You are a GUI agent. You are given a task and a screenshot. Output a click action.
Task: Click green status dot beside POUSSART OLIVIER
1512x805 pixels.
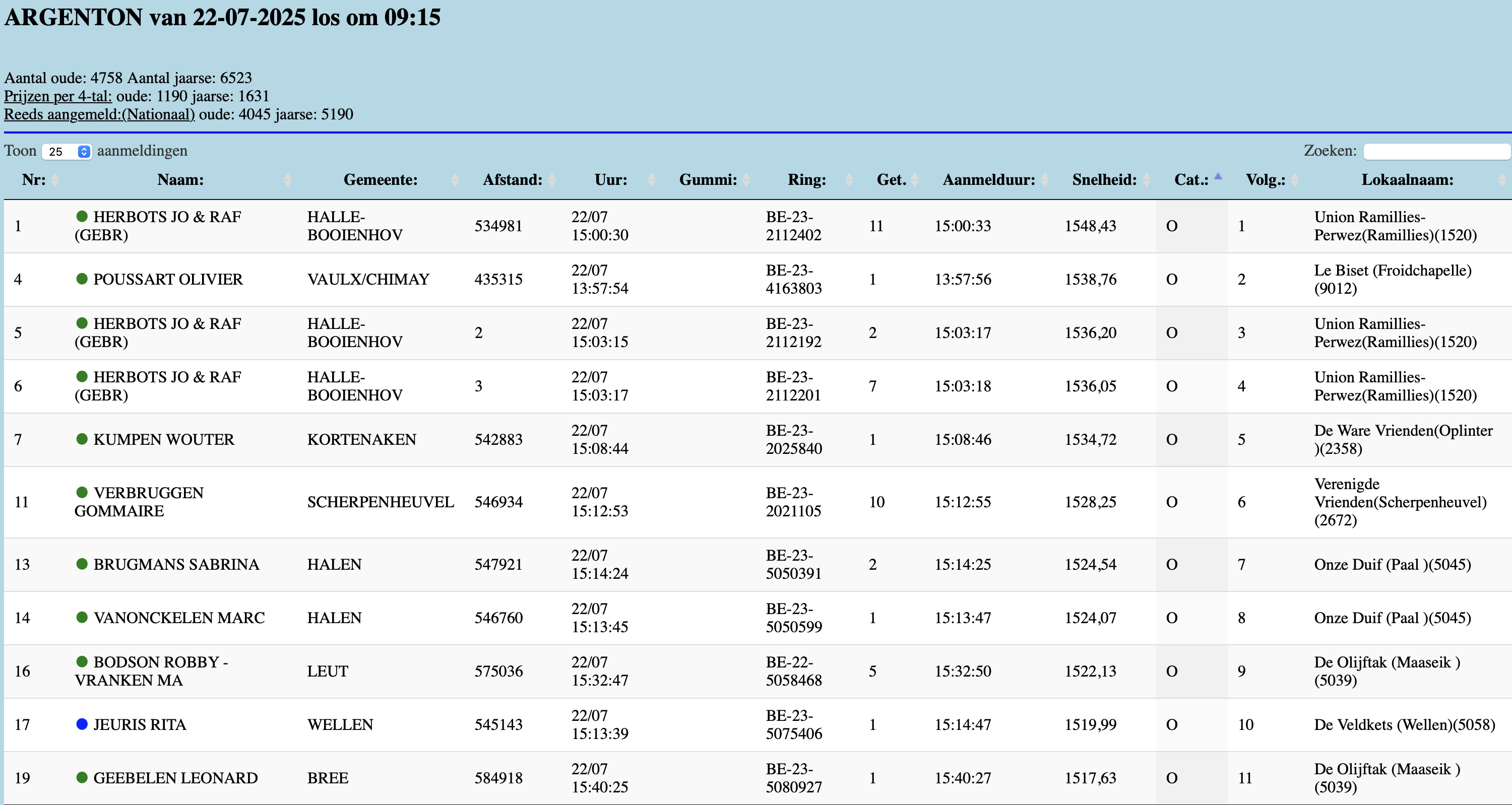click(x=82, y=279)
